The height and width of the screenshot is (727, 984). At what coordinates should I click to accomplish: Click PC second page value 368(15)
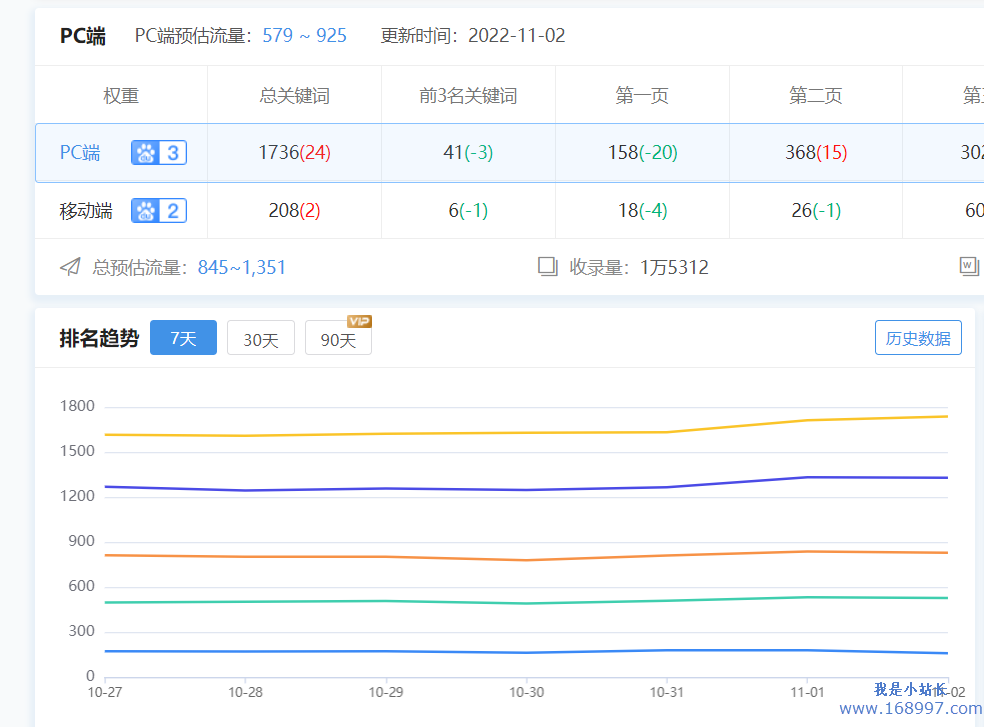point(816,153)
